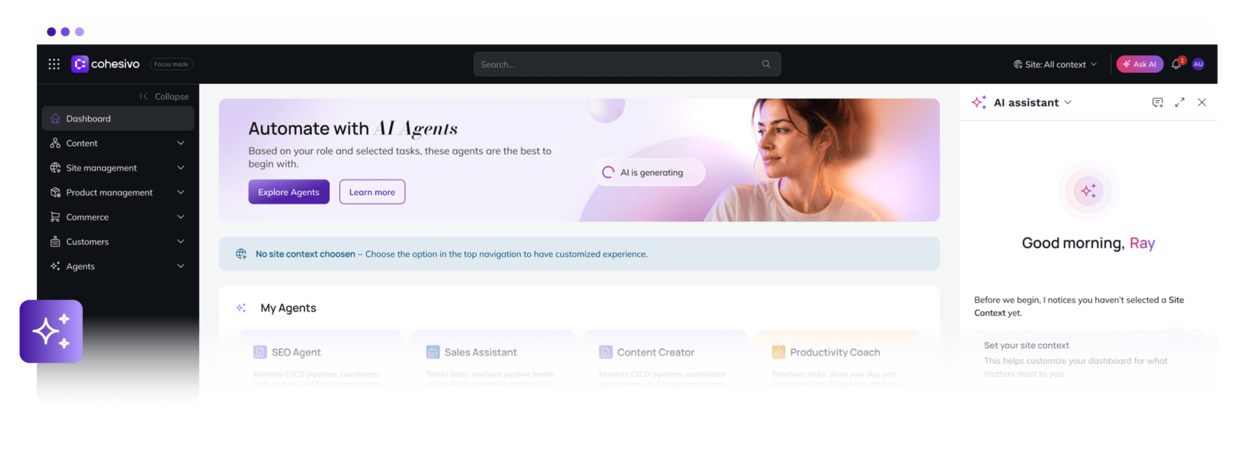Expand the AI assistant panel fullscreen
This screenshot has width=1254, height=450.
coord(1180,102)
